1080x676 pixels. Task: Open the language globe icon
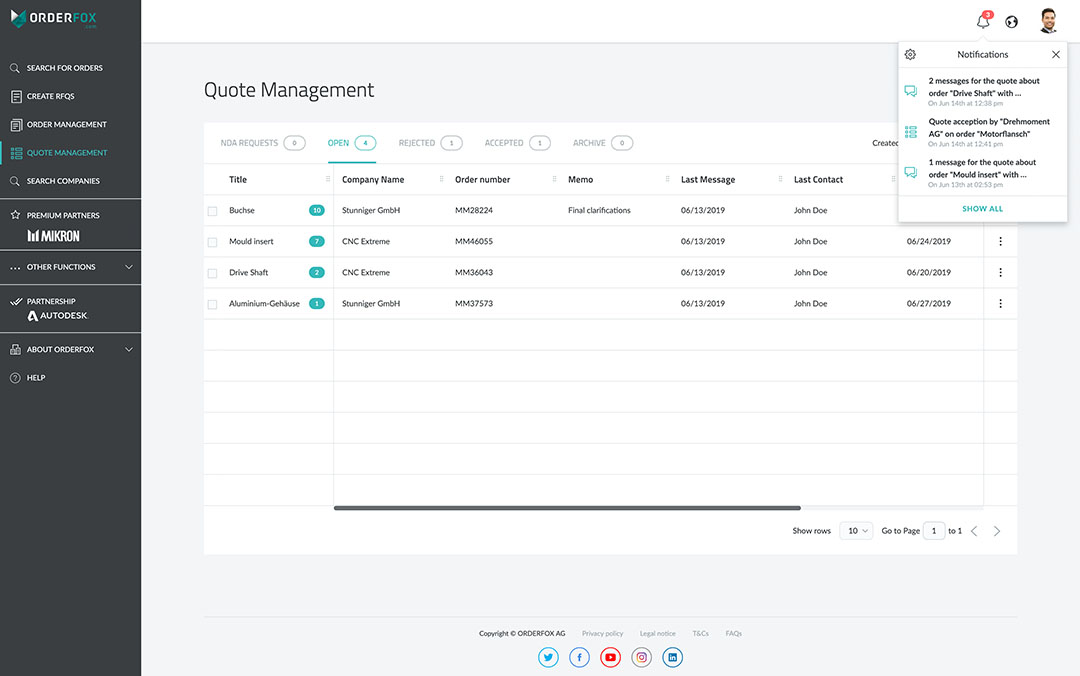pyautogui.click(x=1012, y=22)
